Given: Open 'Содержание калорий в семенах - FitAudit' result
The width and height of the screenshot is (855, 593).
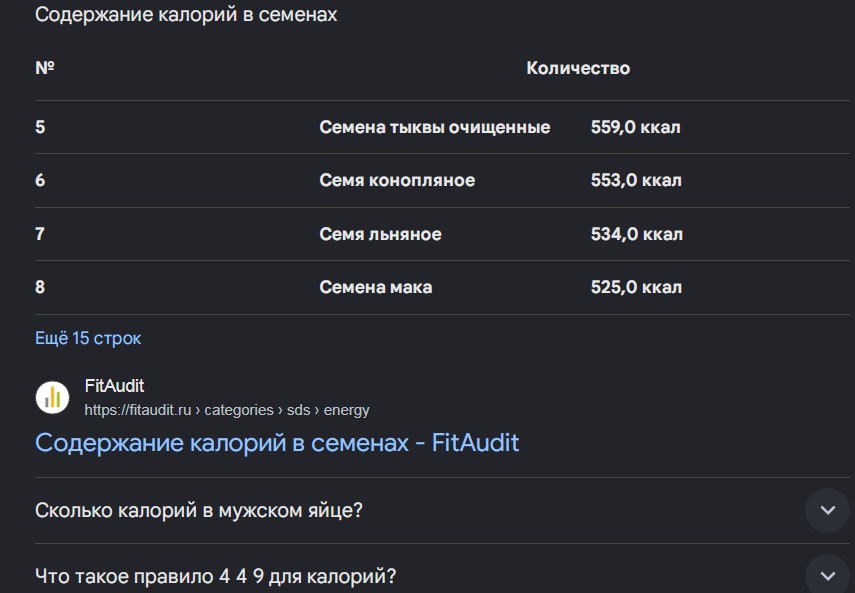Looking at the screenshot, I should click(277, 442).
